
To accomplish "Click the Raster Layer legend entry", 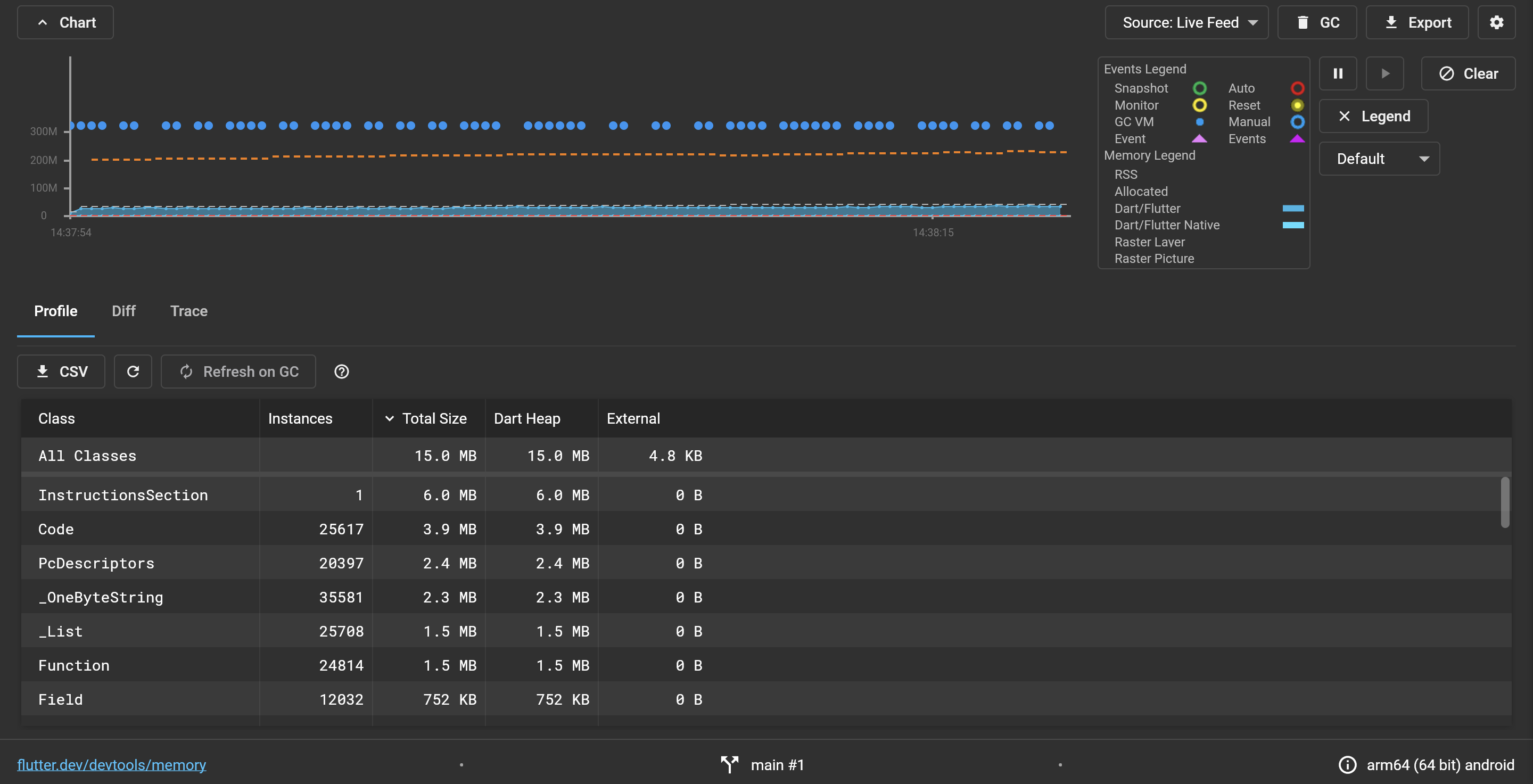I will click(1149, 242).
